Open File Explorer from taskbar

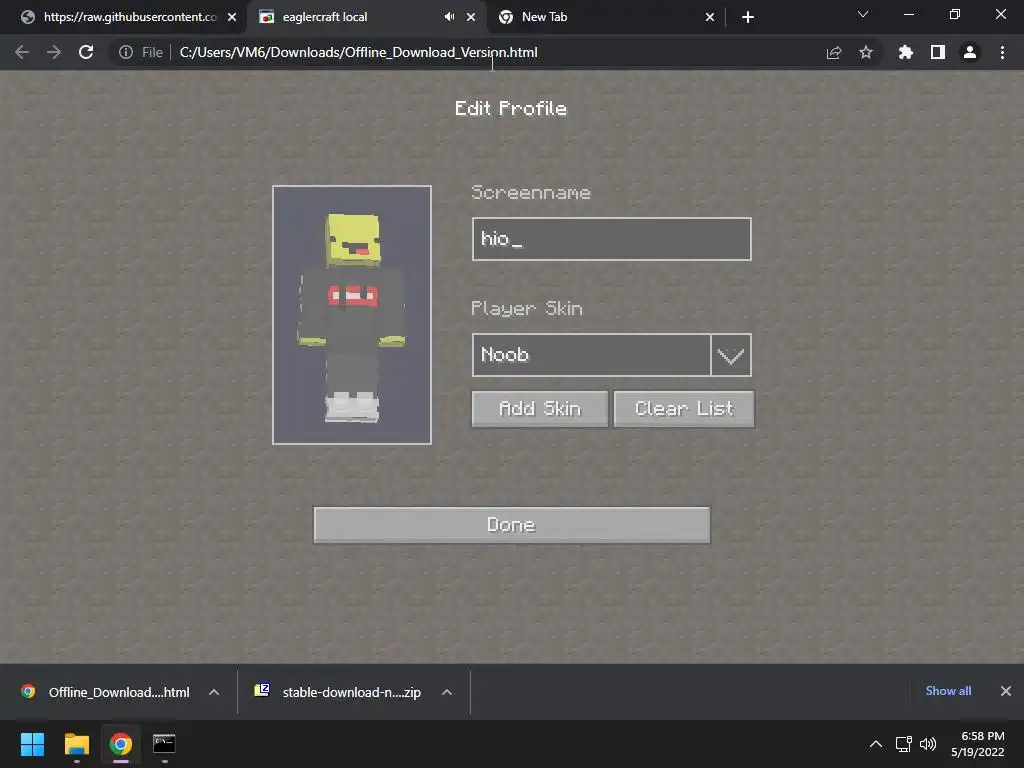(76, 744)
